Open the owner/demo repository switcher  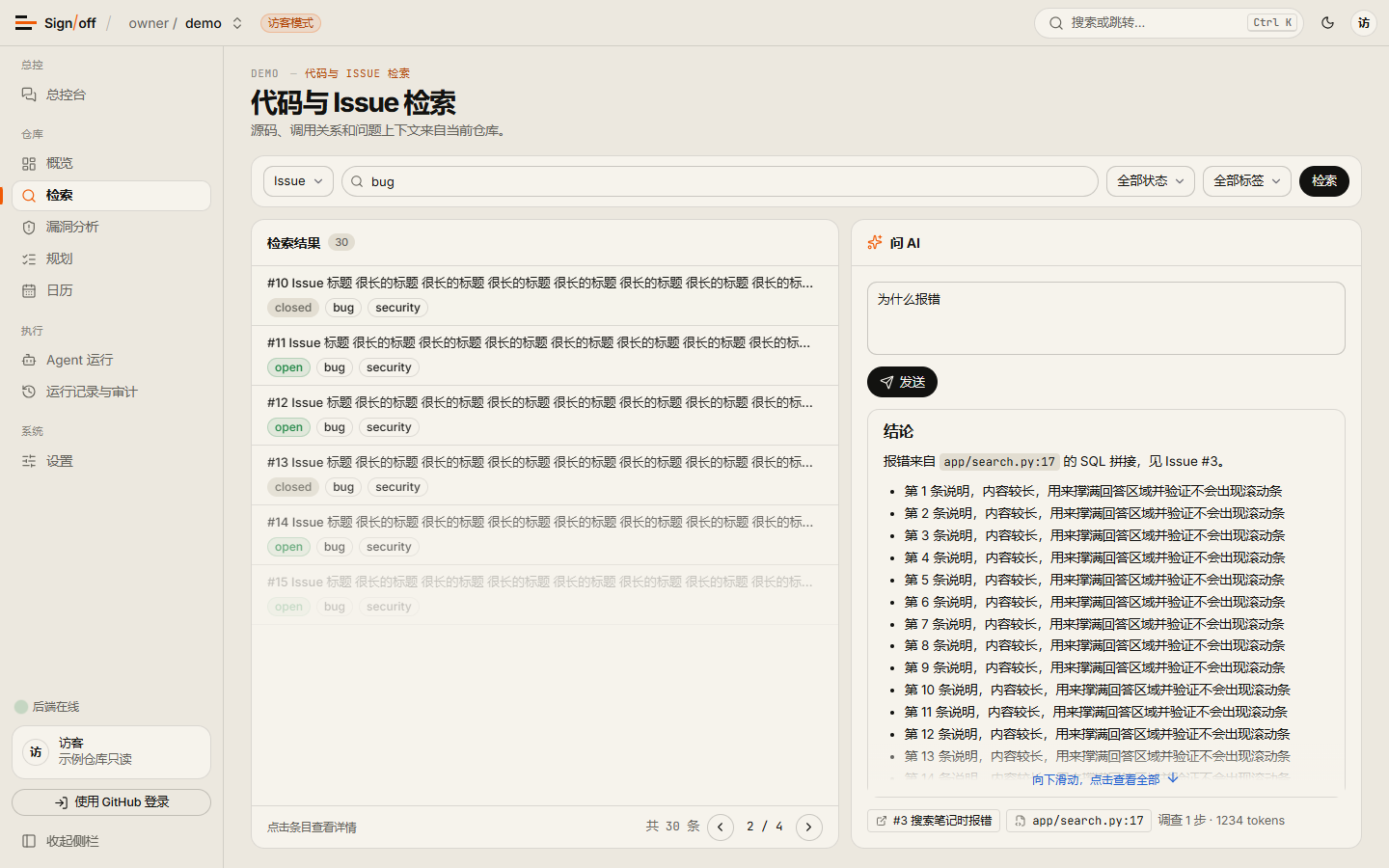(186, 23)
